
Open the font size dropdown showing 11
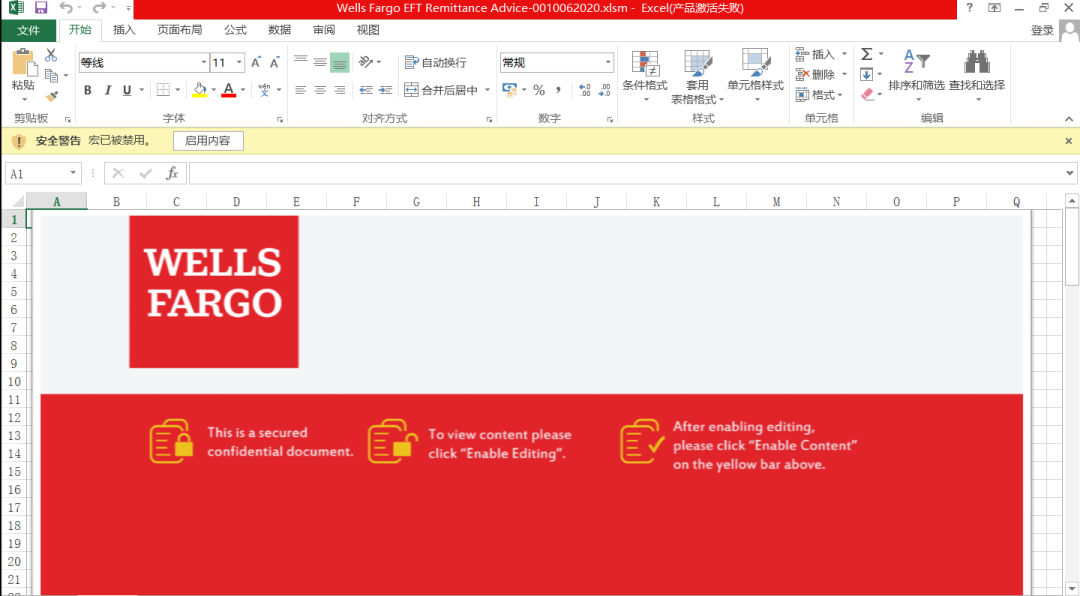pos(239,62)
